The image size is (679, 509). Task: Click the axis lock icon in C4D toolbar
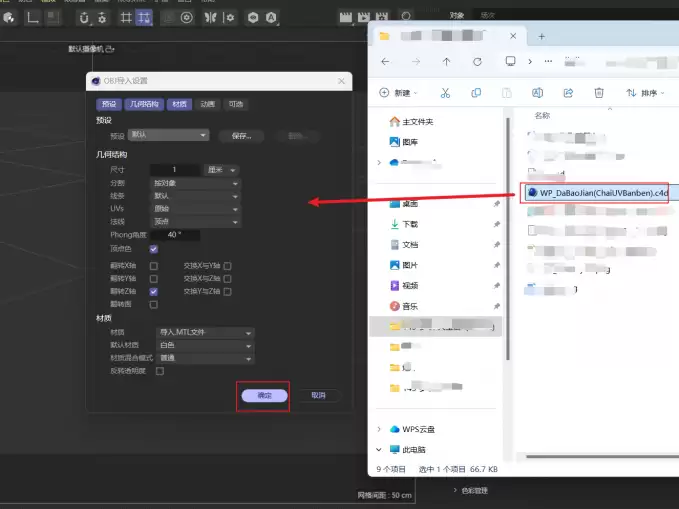(32, 18)
